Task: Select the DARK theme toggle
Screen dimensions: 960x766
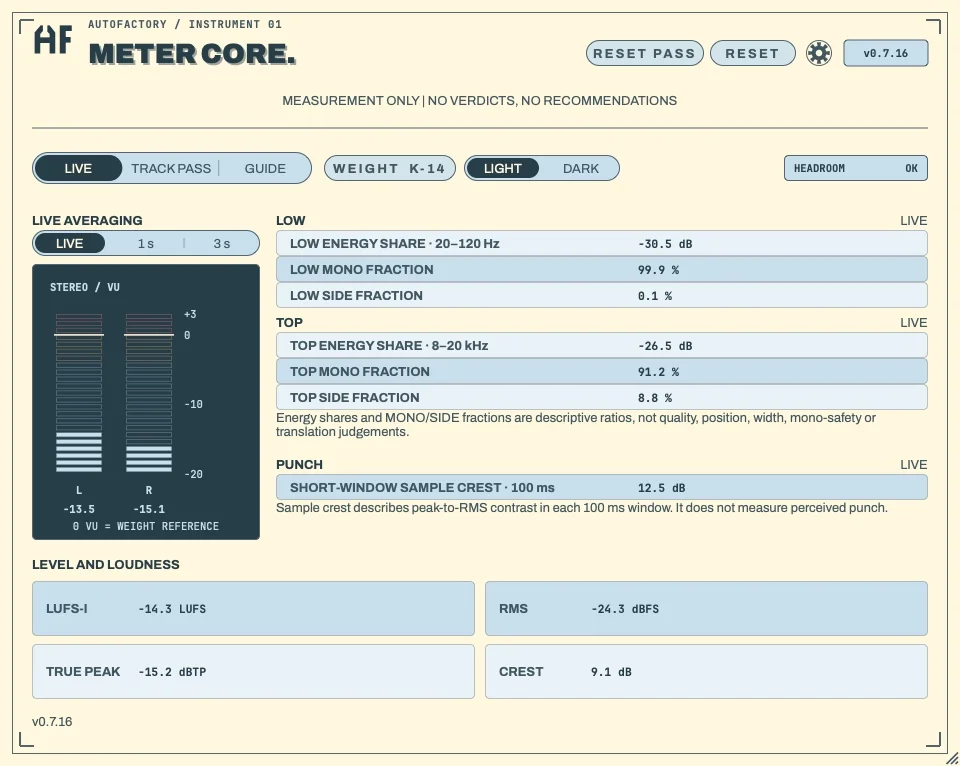Action: 580,168
